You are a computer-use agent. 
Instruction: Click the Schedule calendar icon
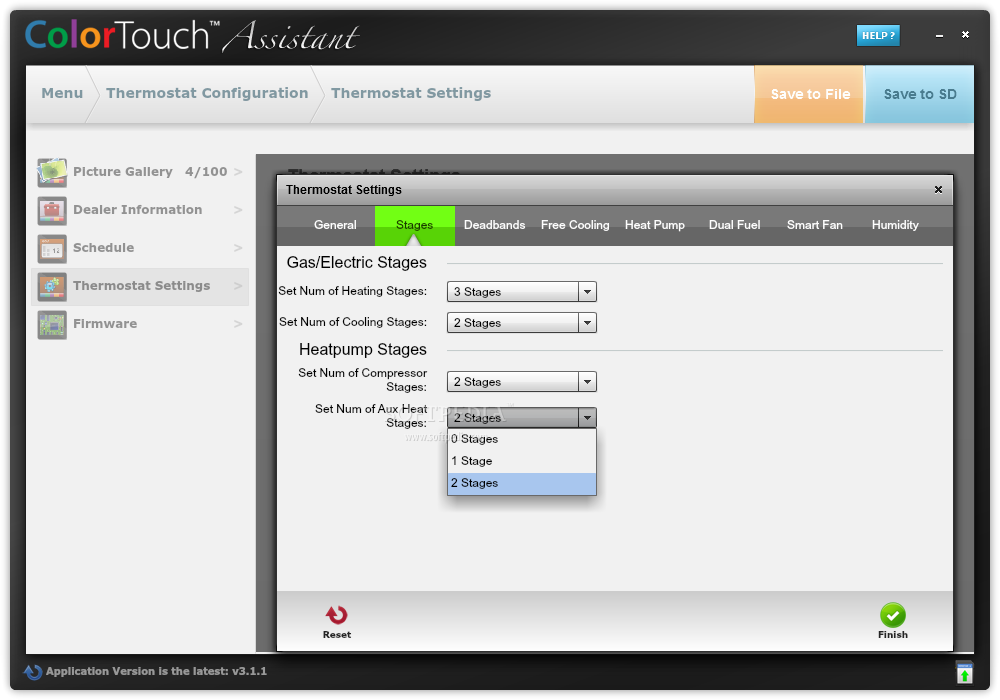click(x=52, y=249)
